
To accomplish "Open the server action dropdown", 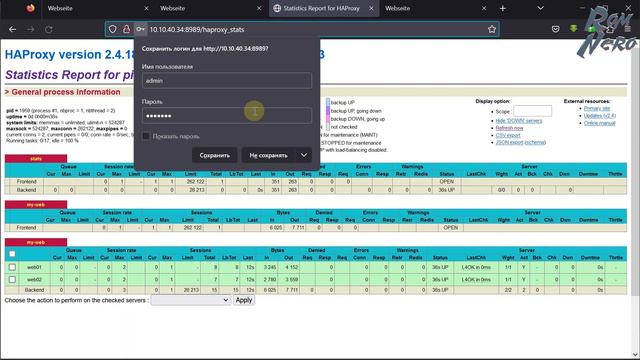I will click(x=191, y=300).
